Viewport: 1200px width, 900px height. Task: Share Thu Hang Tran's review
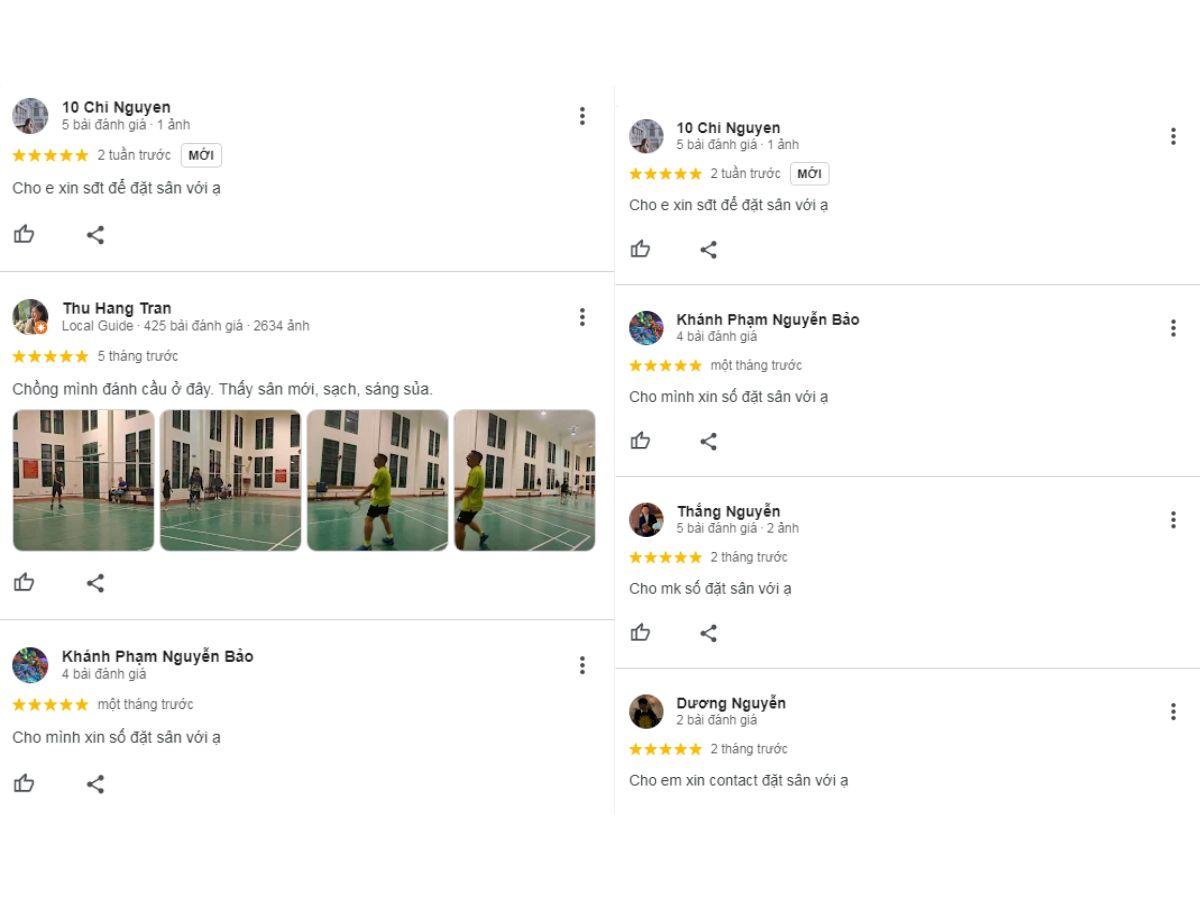pos(95,583)
